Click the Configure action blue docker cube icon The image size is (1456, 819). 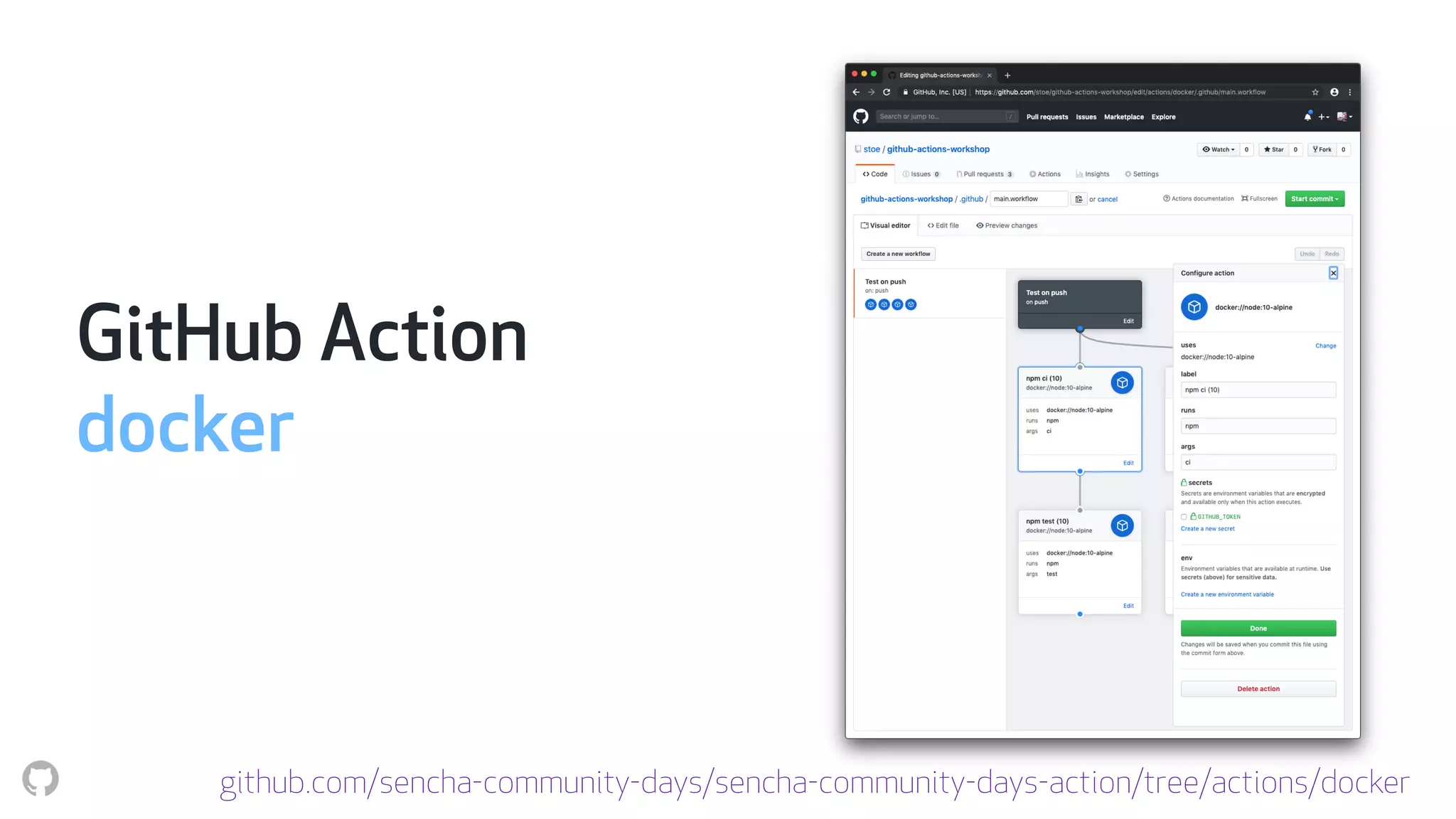(1194, 307)
